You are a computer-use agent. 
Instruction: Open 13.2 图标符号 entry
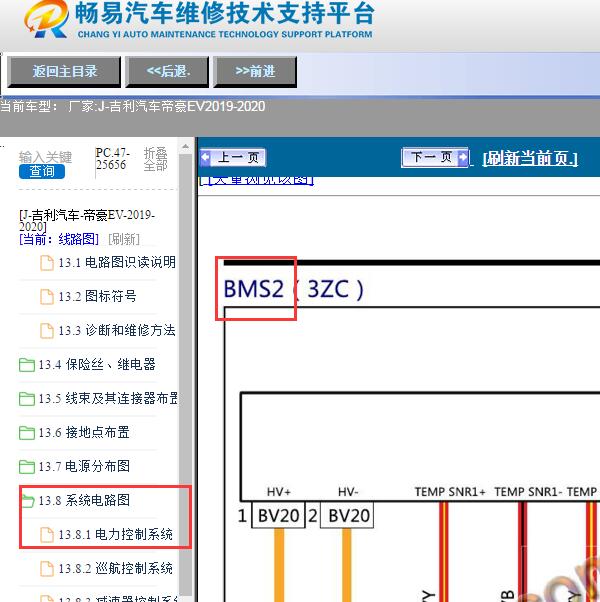(x=97, y=296)
